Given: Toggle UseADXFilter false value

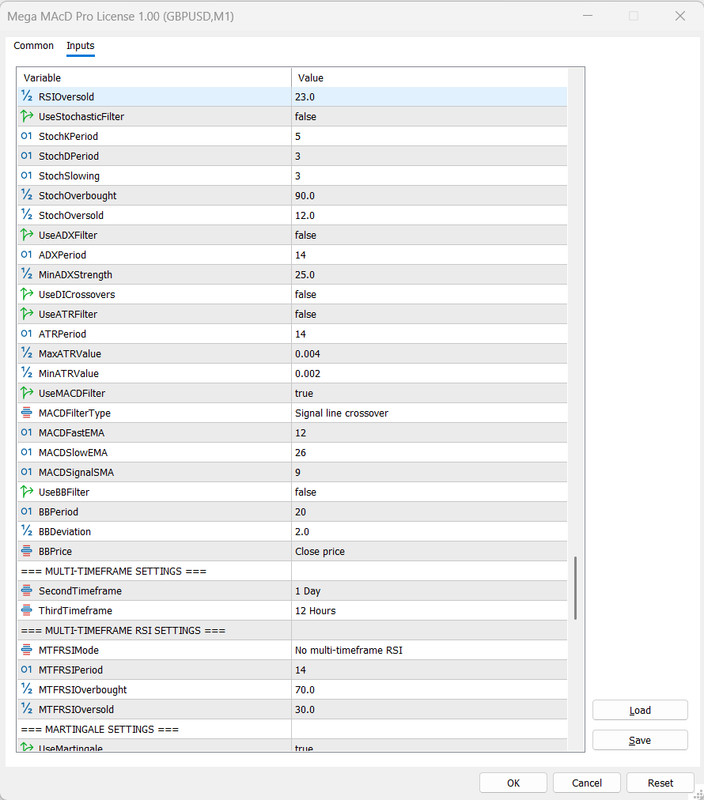Looking at the screenshot, I should [429, 235].
